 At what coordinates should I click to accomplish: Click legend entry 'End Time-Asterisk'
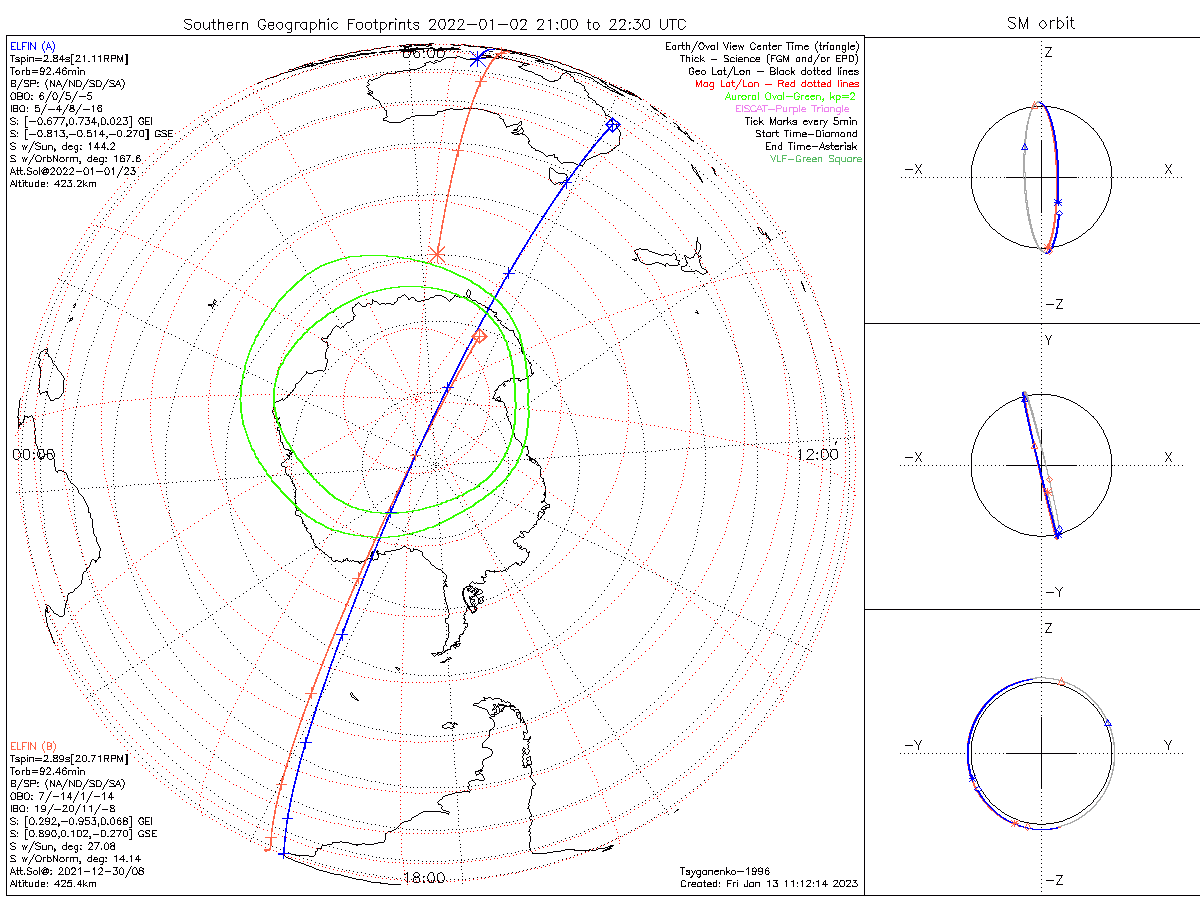pyautogui.click(x=811, y=146)
